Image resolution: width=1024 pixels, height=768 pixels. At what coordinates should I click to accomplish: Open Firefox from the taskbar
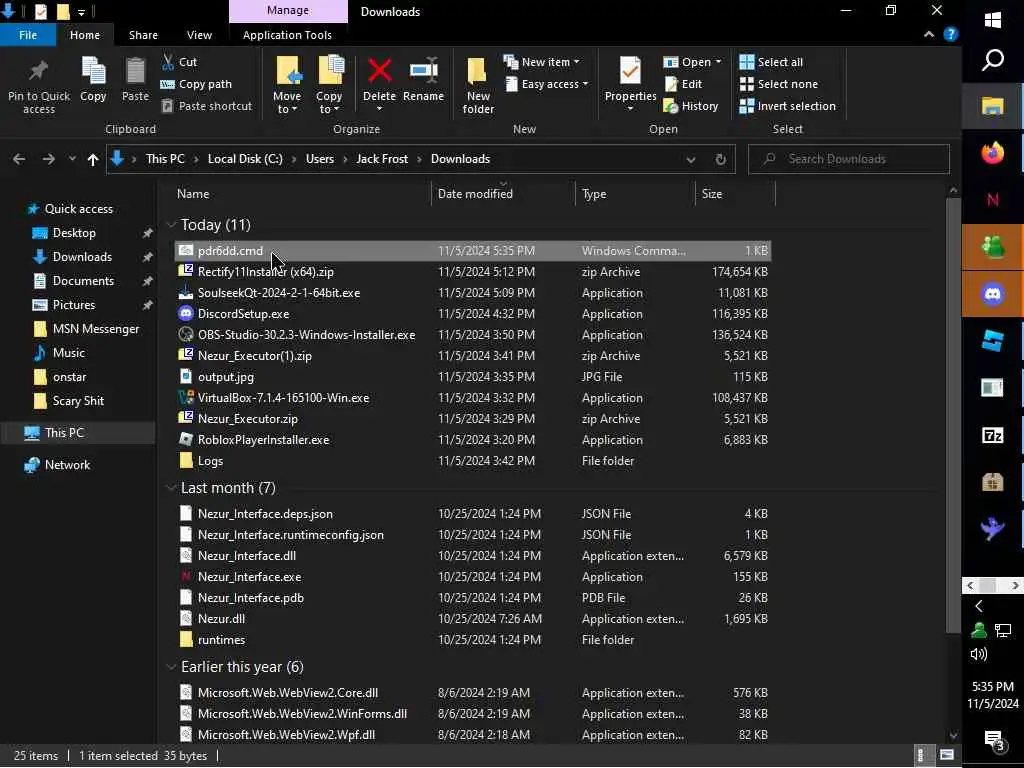[992, 153]
